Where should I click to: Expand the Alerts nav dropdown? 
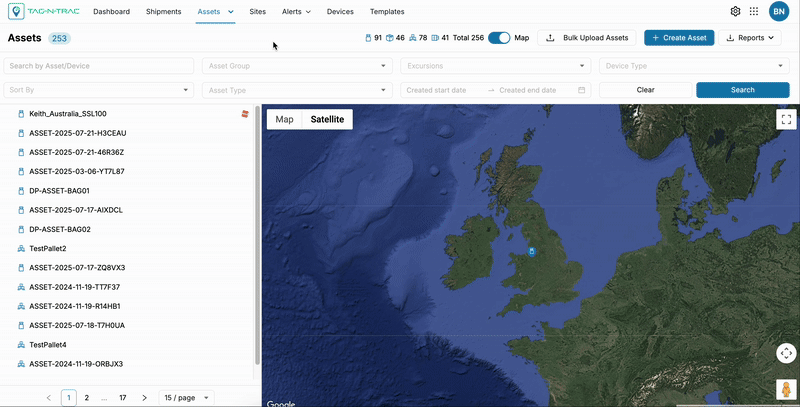pyautogui.click(x=308, y=12)
